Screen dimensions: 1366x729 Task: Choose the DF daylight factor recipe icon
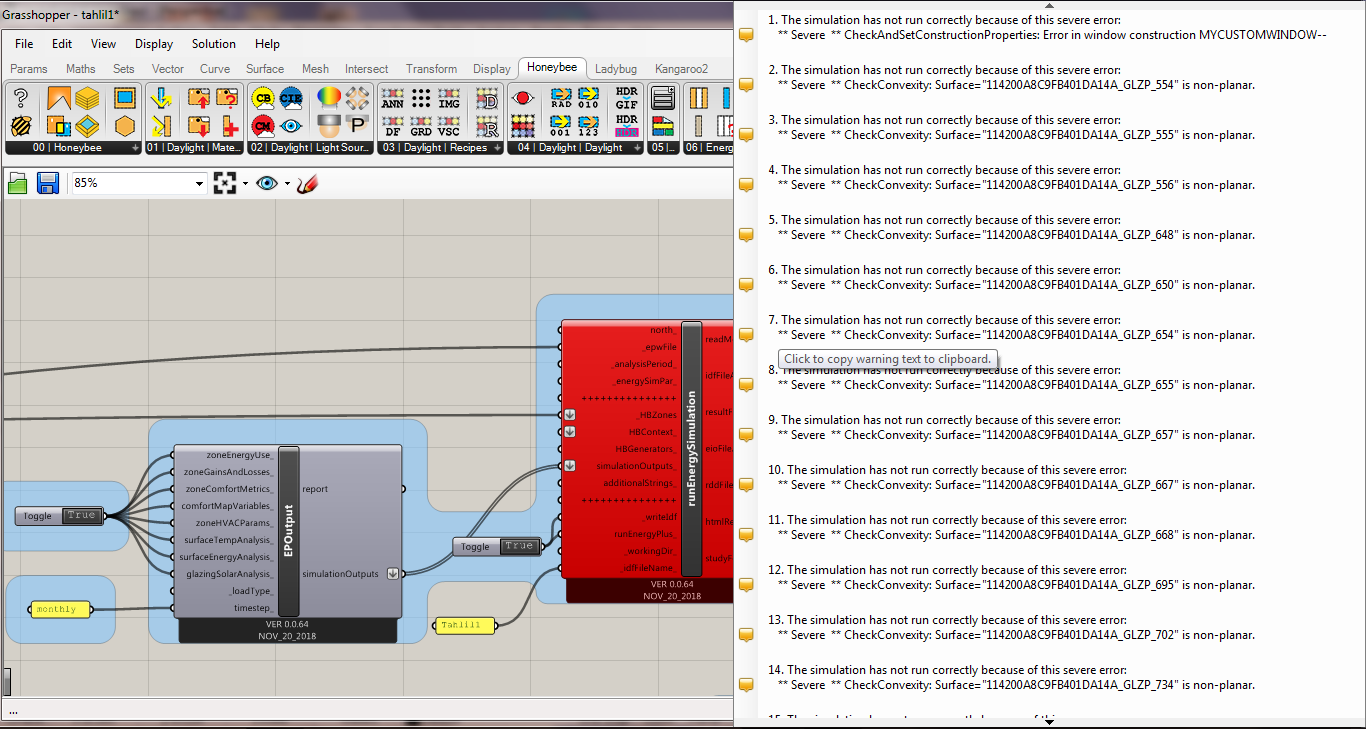point(393,126)
